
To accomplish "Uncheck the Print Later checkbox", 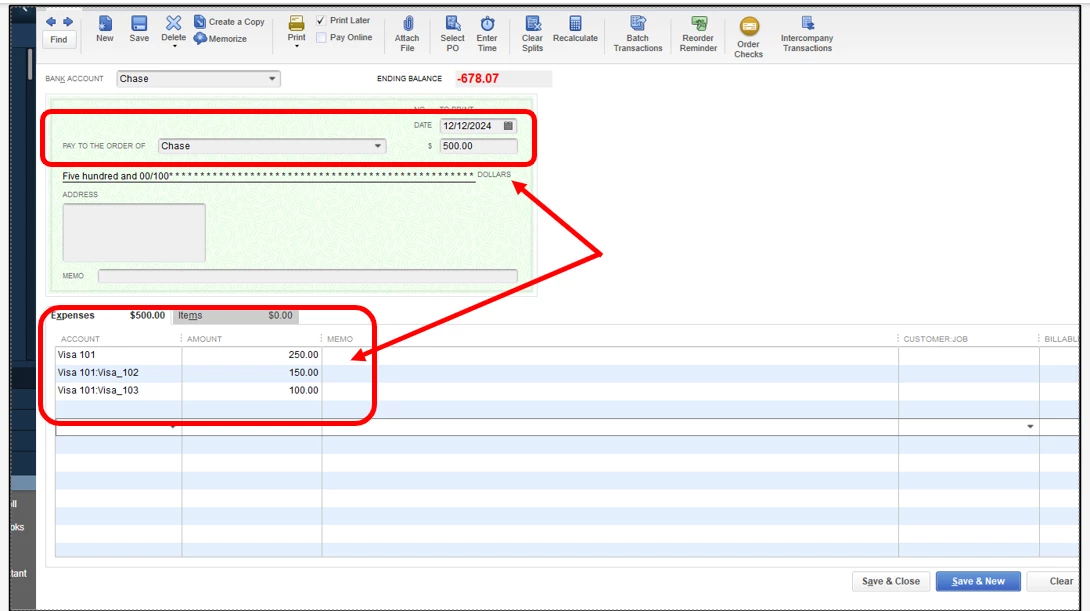I will (321, 20).
